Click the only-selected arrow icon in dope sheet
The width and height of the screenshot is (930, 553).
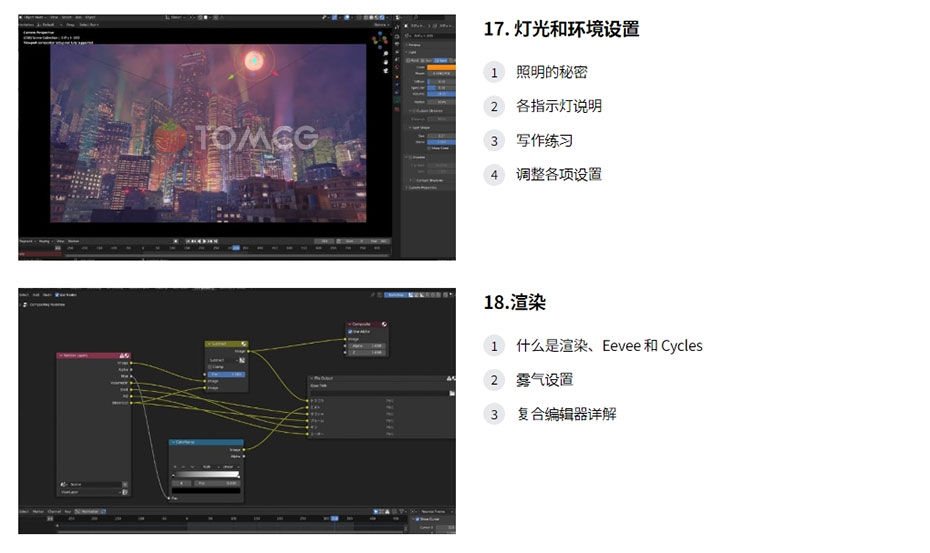[375, 511]
